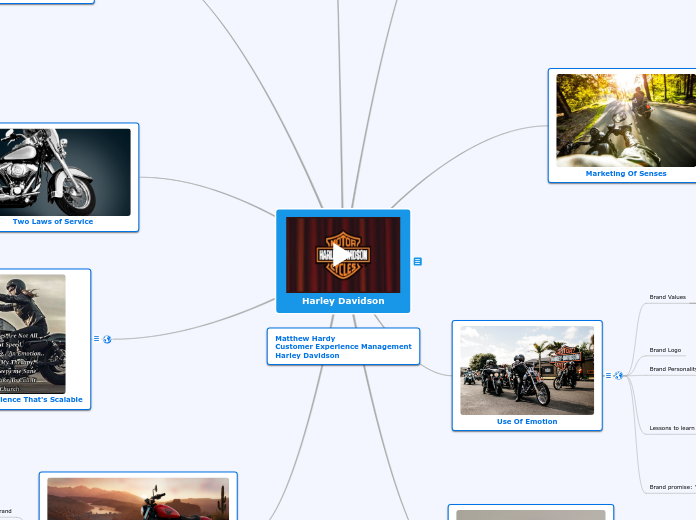Open the Marketing Of Senses forest road image

pos(626,120)
